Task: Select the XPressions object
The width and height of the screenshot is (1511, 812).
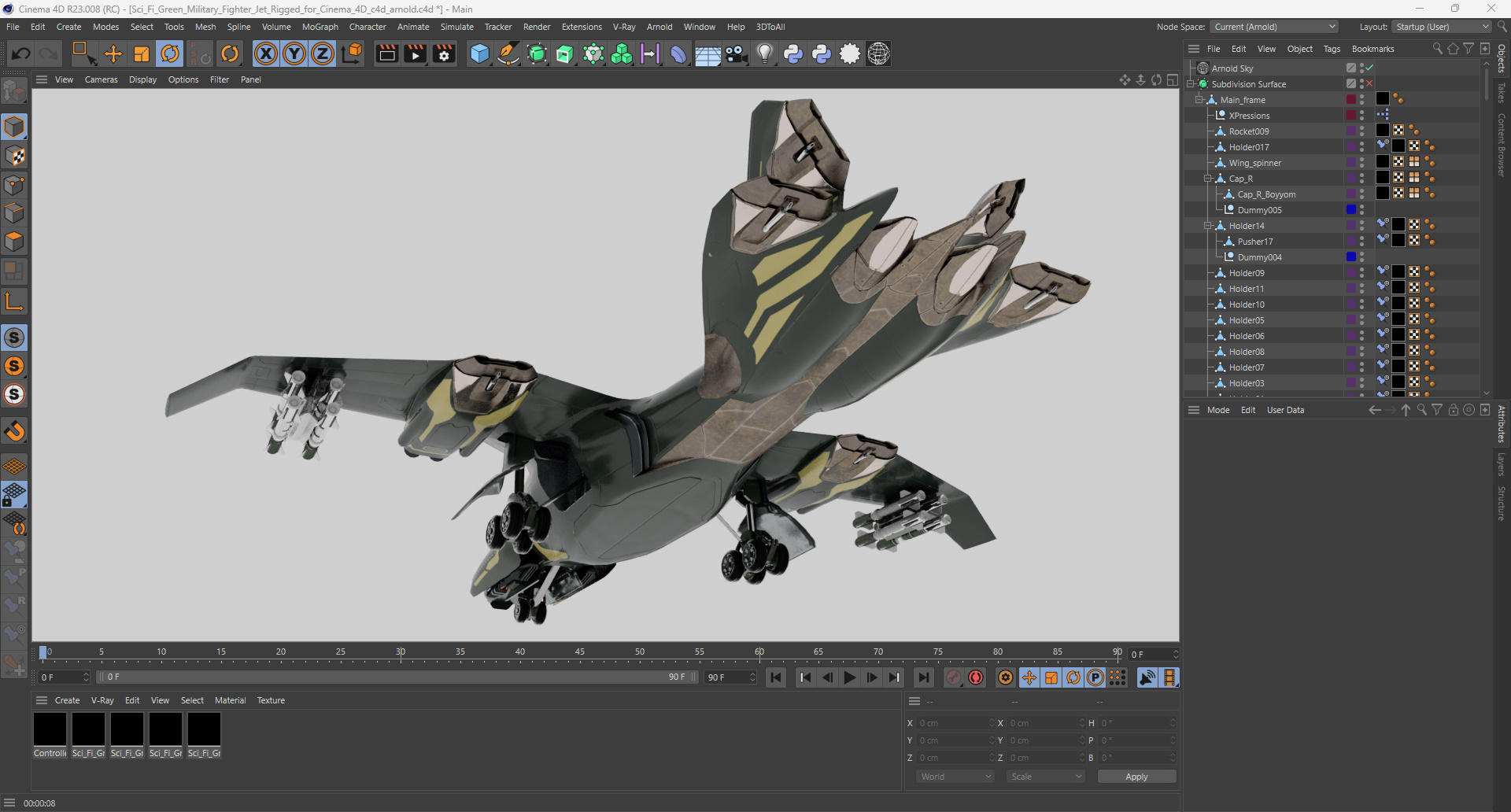Action: [x=1249, y=116]
